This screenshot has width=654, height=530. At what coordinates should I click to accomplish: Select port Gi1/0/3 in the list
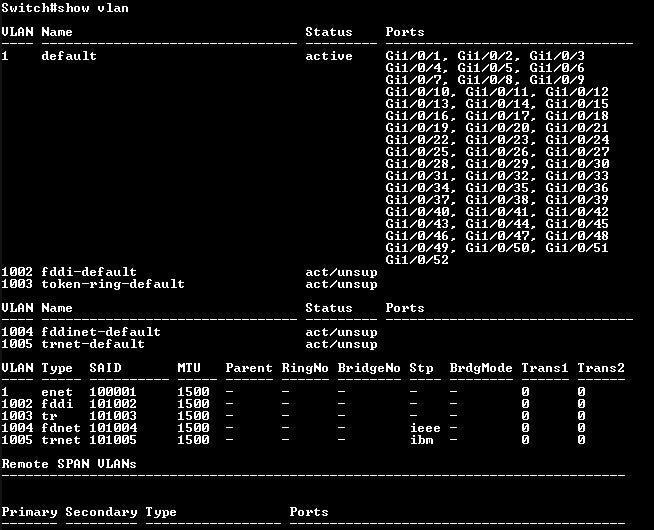tap(557, 56)
